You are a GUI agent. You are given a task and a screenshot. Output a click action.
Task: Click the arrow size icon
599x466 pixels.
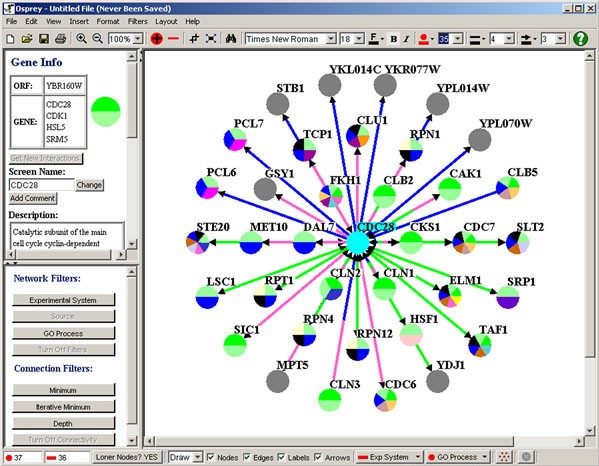(526, 39)
